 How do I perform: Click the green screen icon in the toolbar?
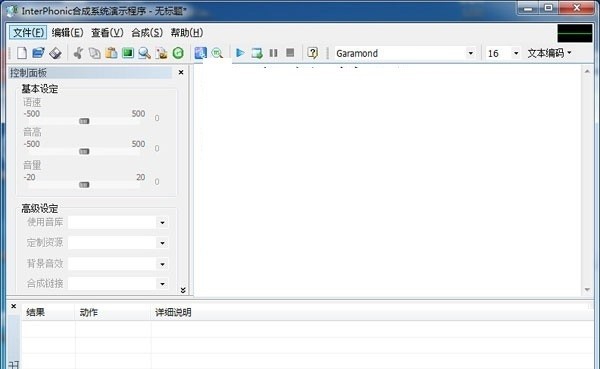(x=128, y=53)
